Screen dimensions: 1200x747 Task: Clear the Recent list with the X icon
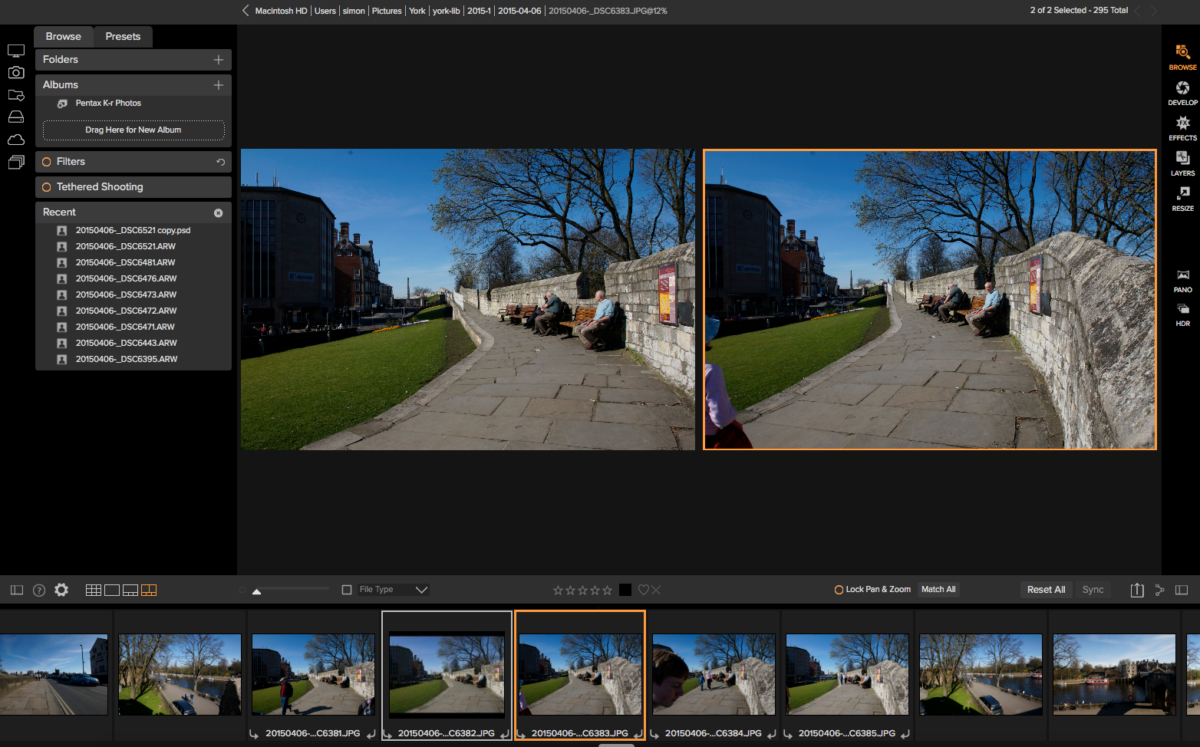(218, 213)
